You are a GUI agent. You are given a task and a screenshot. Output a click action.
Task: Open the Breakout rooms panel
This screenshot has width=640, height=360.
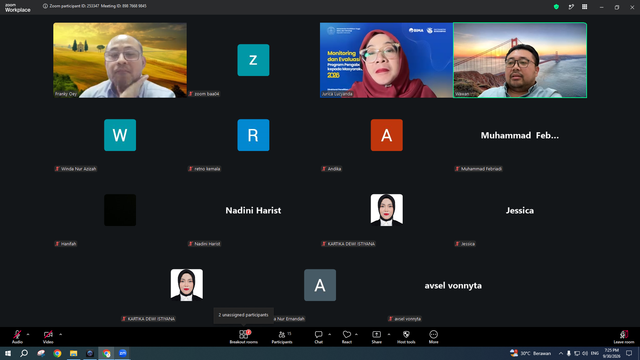point(243,336)
